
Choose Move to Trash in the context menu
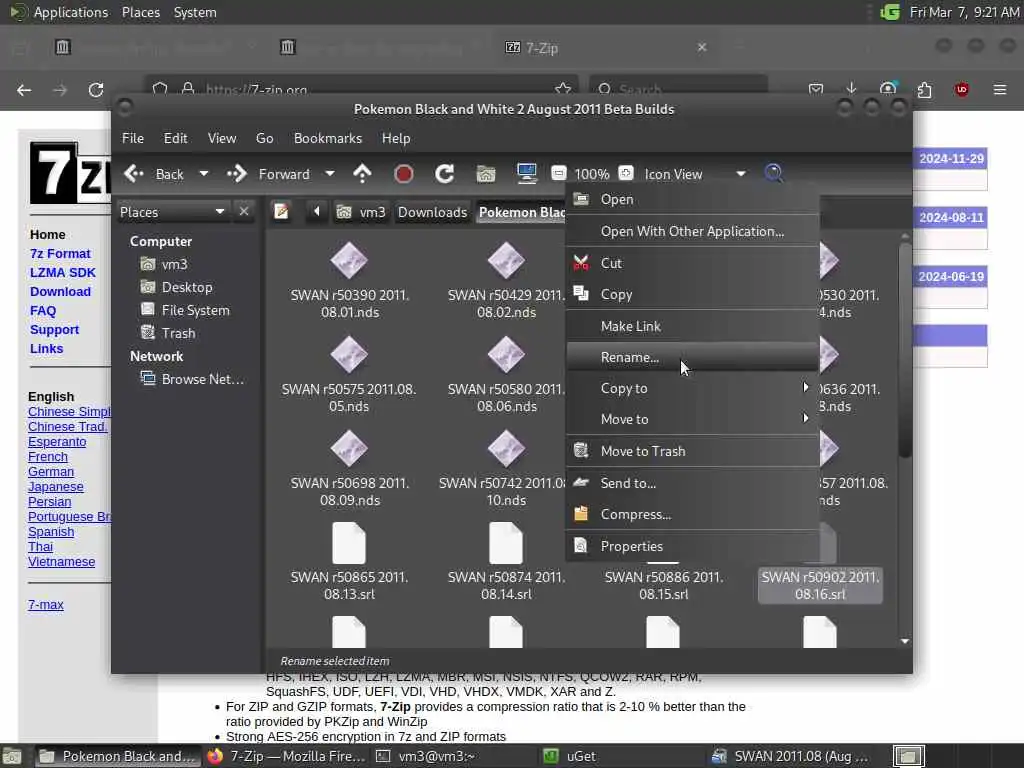(x=692, y=451)
